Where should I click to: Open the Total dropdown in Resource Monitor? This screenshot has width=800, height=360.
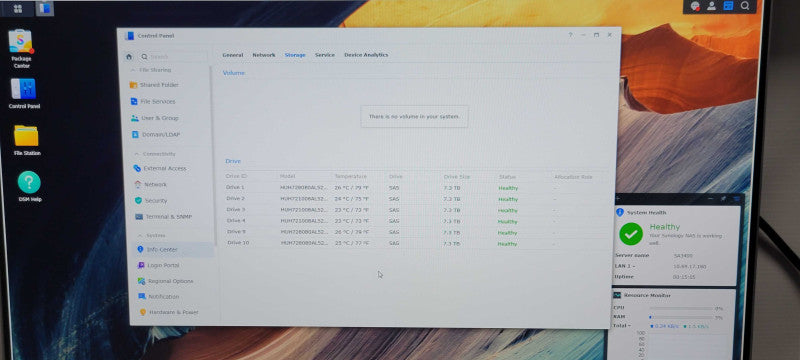click(x=622, y=325)
